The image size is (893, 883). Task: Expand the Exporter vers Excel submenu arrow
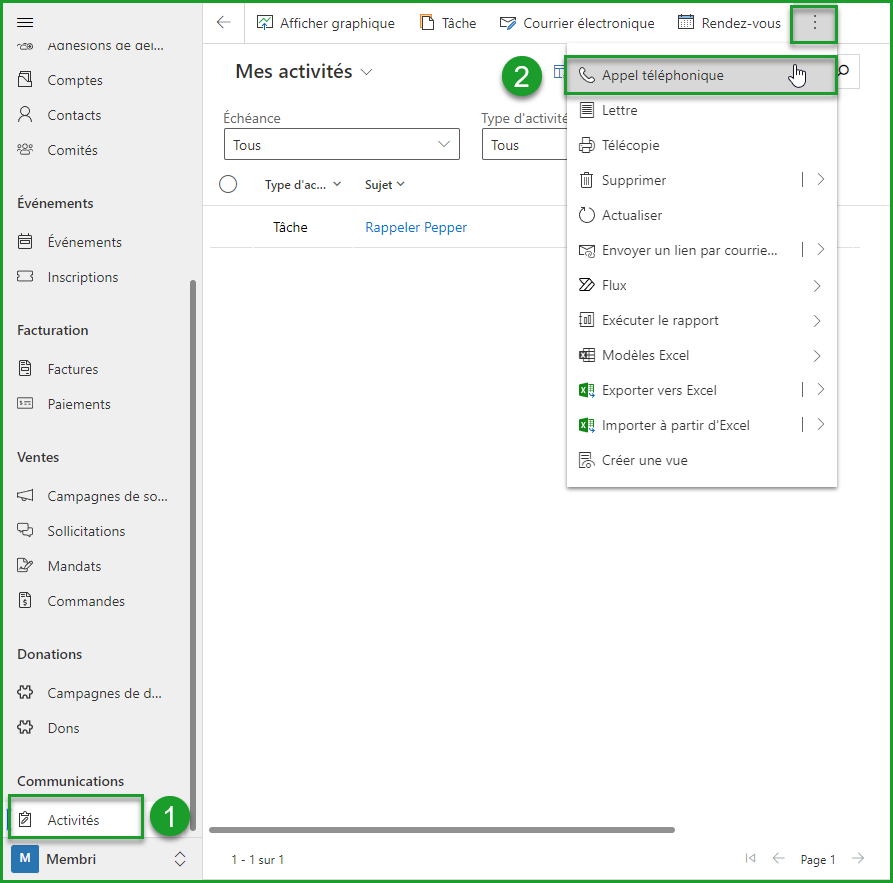click(820, 390)
